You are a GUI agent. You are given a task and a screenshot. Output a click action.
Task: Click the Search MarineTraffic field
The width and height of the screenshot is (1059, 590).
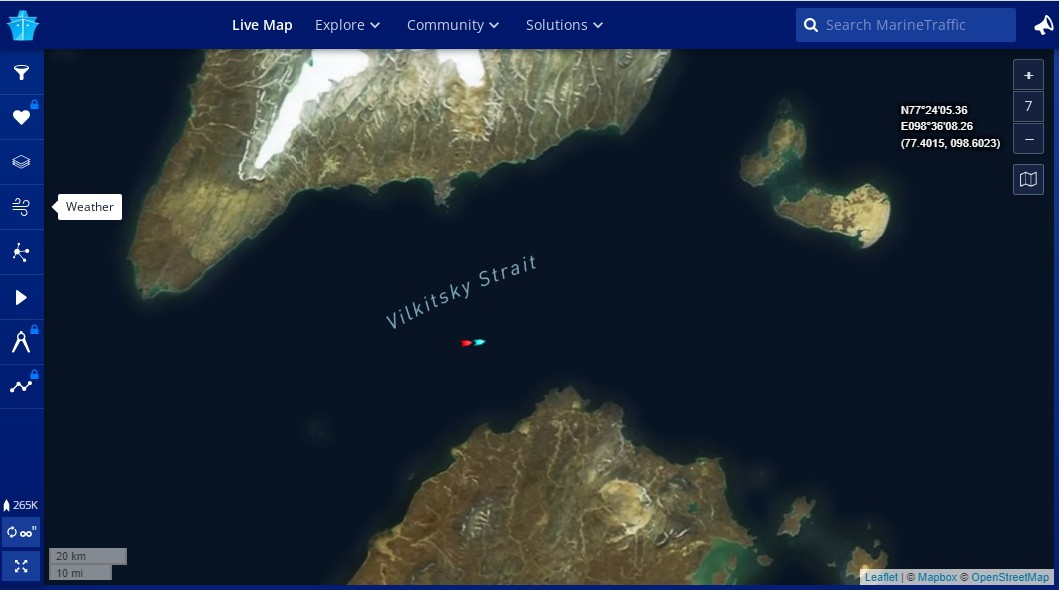[906, 25]
